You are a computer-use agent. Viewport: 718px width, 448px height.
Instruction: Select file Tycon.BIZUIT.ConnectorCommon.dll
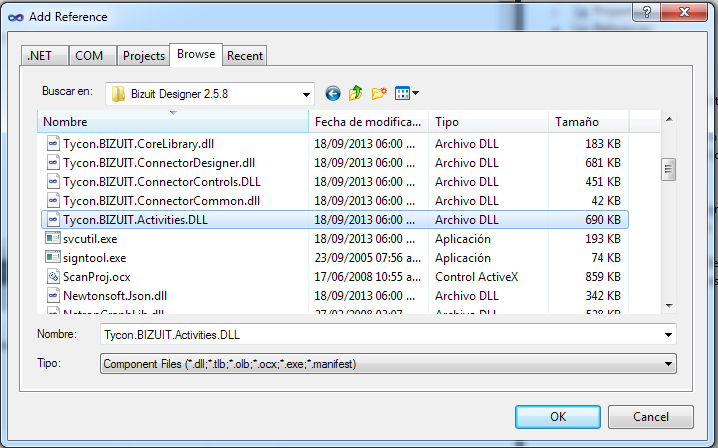click(x=161, y=201)
